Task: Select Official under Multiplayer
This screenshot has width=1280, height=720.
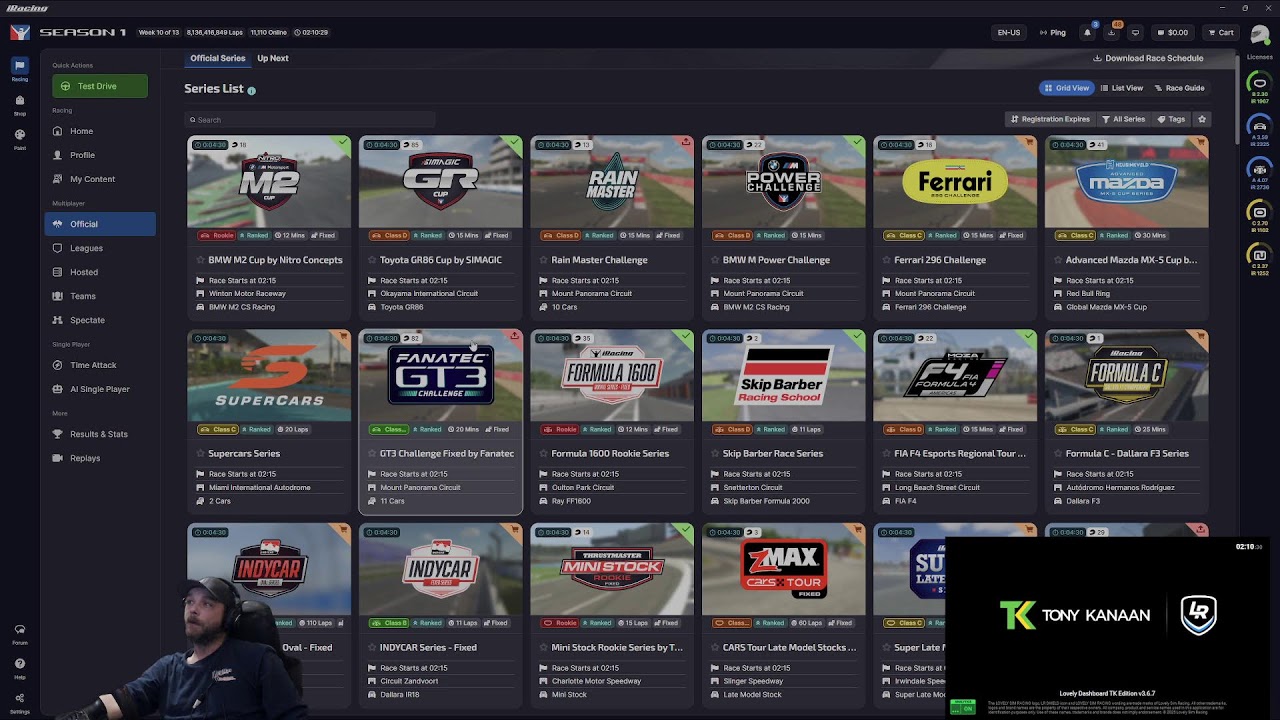Action: (100, 224)
